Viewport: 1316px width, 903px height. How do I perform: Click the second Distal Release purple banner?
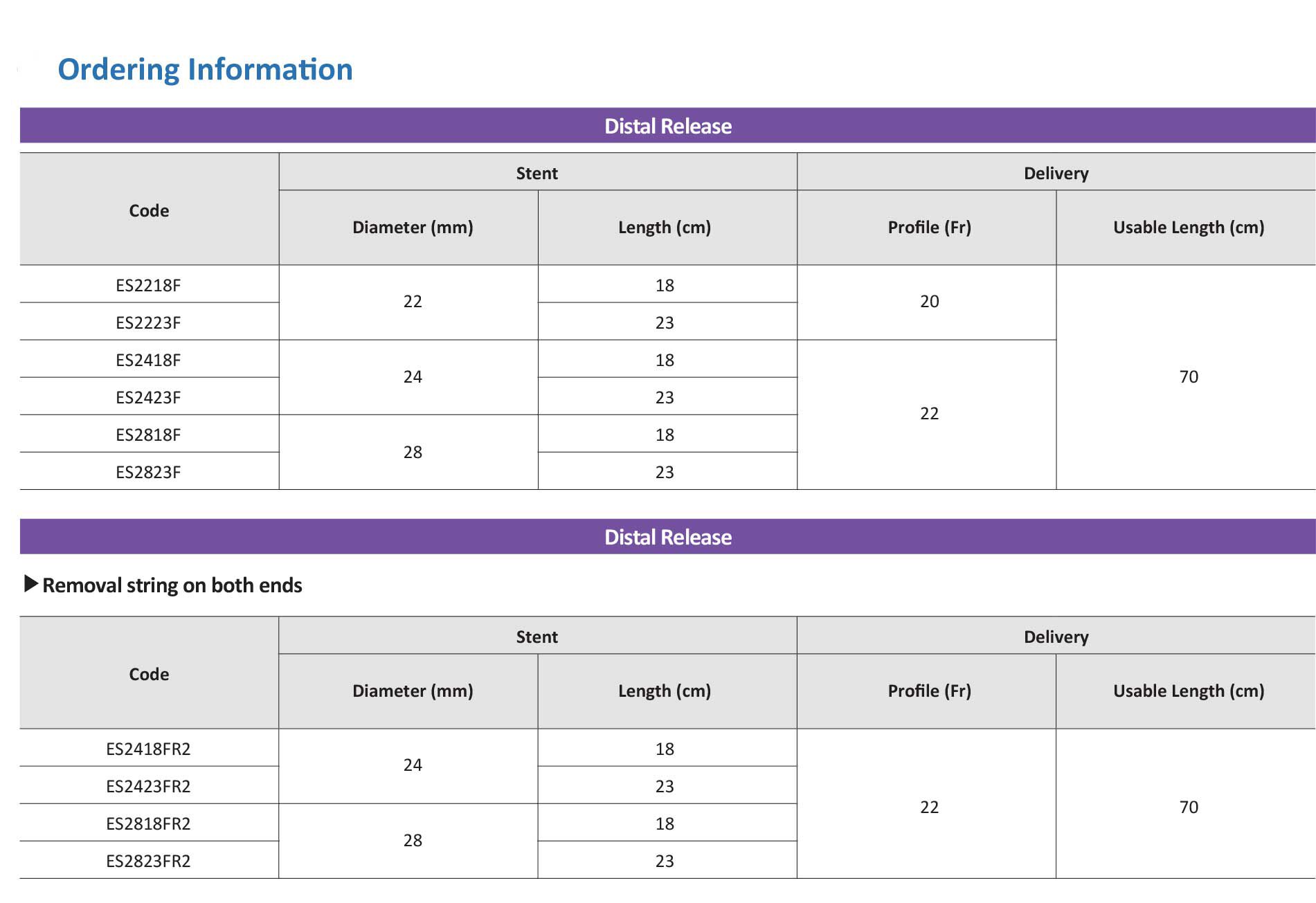pyautogui.click(x=667, y=537)
